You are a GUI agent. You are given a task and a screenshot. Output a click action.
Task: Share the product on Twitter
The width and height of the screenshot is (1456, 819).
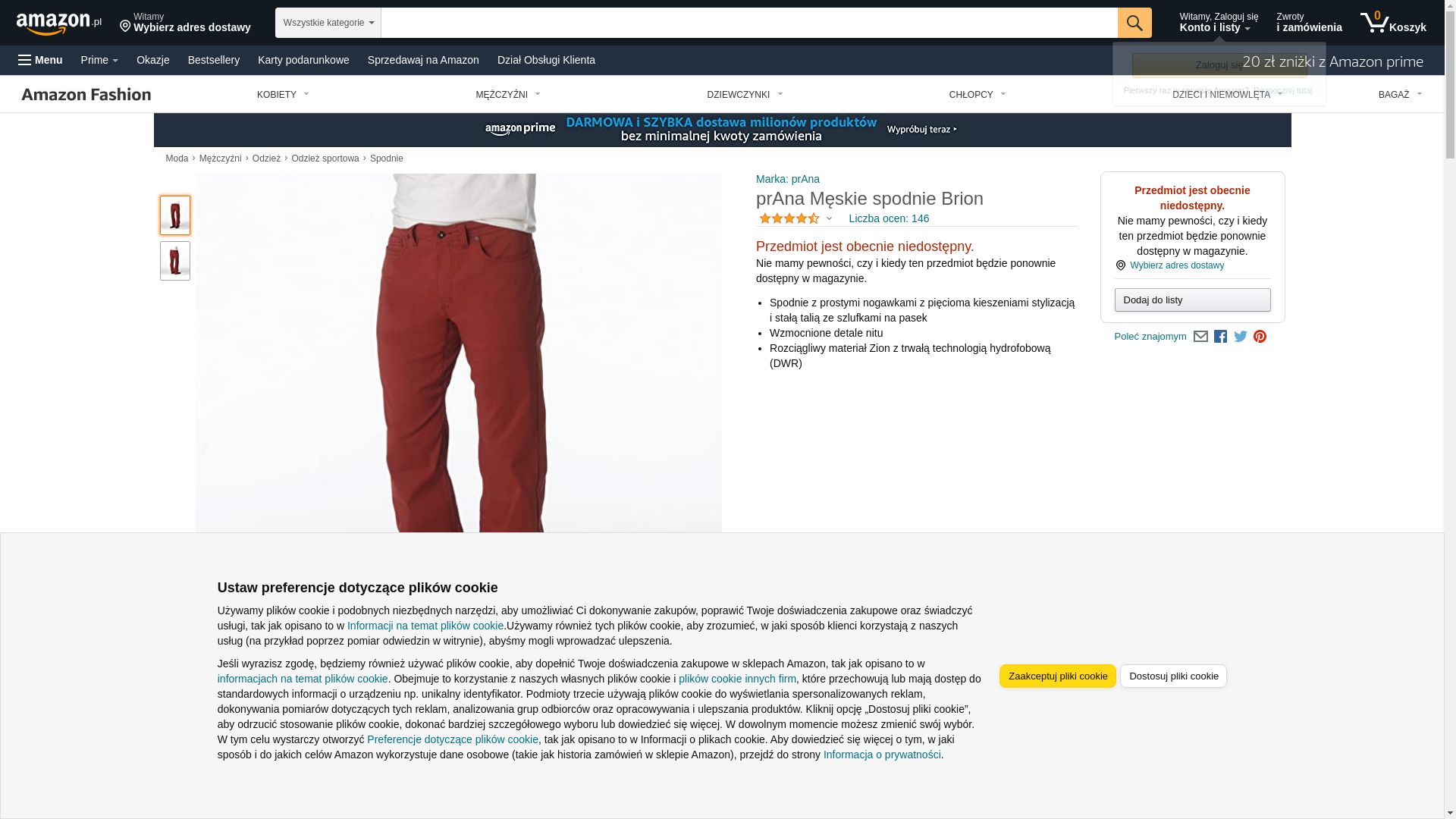tap(1240, 337)
